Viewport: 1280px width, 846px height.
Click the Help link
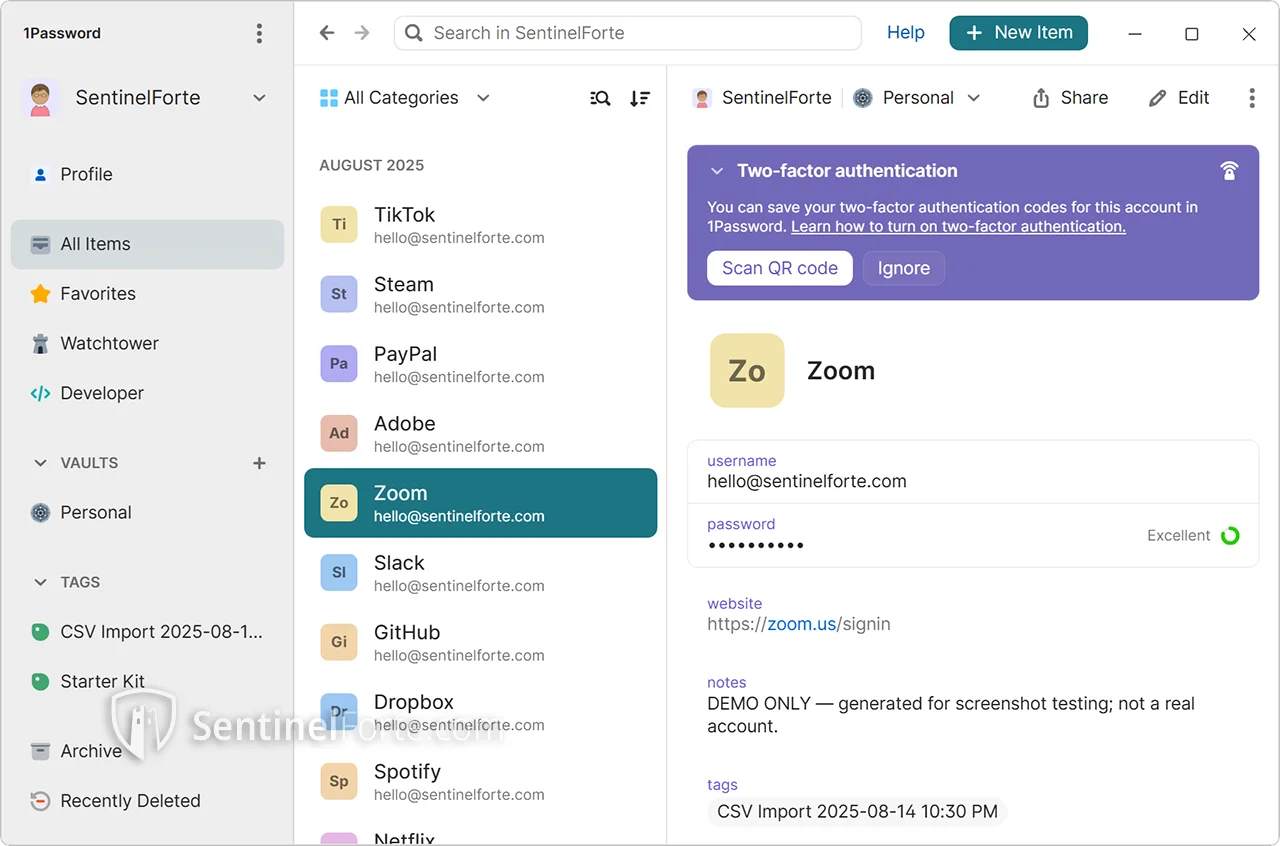(906, 33)
